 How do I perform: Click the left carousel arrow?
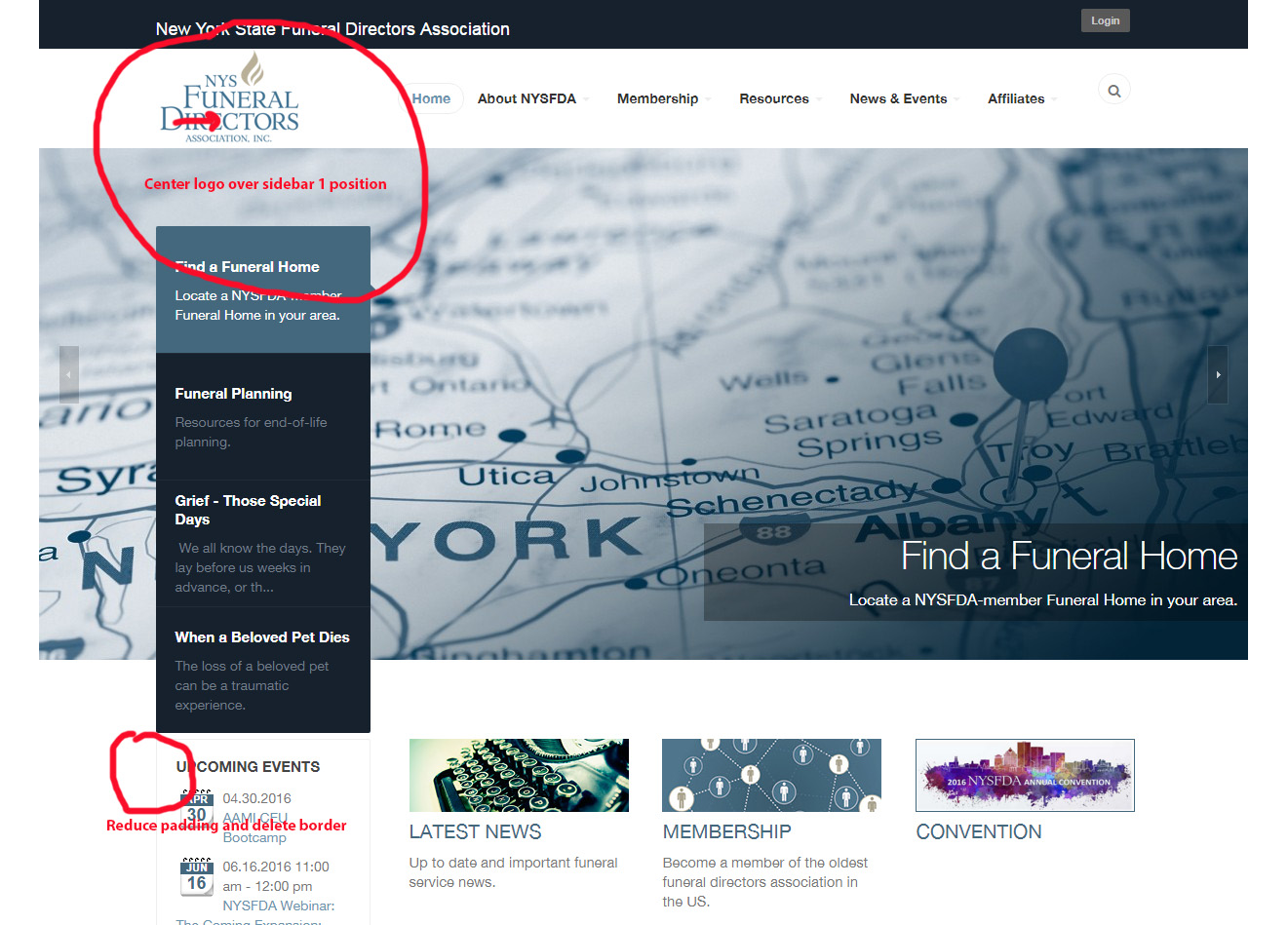coord(68,374)
